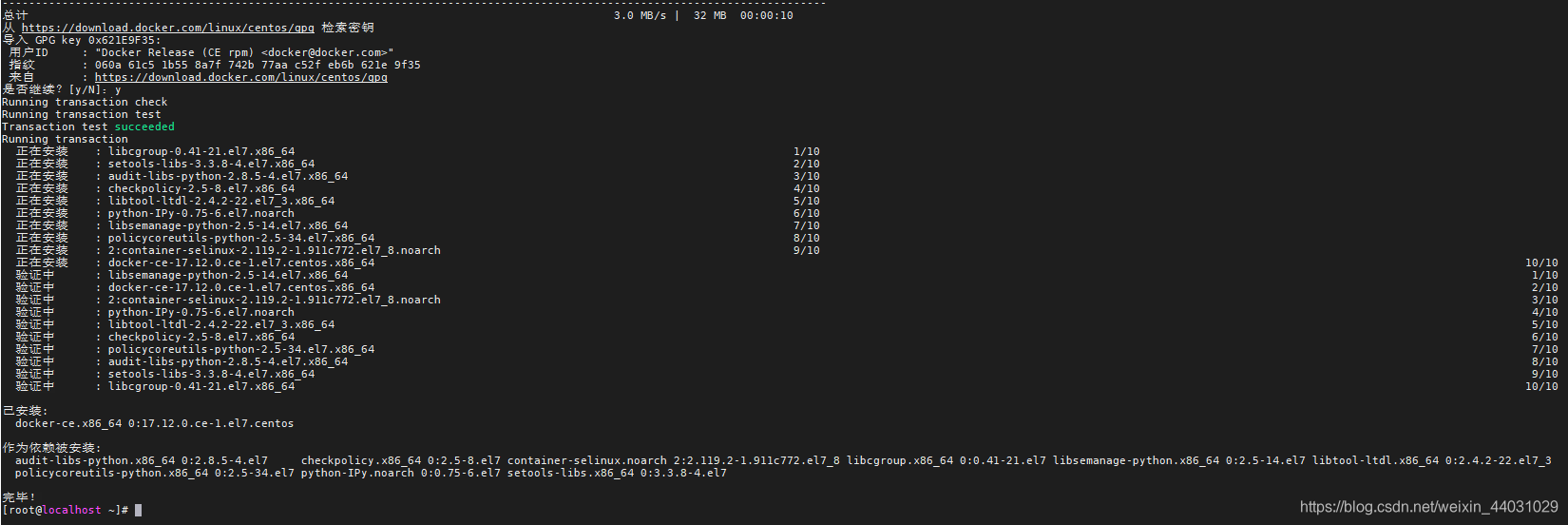1568x525 pixels.
Task: Click the 完毕! completion message
Action: coord(19,497)
